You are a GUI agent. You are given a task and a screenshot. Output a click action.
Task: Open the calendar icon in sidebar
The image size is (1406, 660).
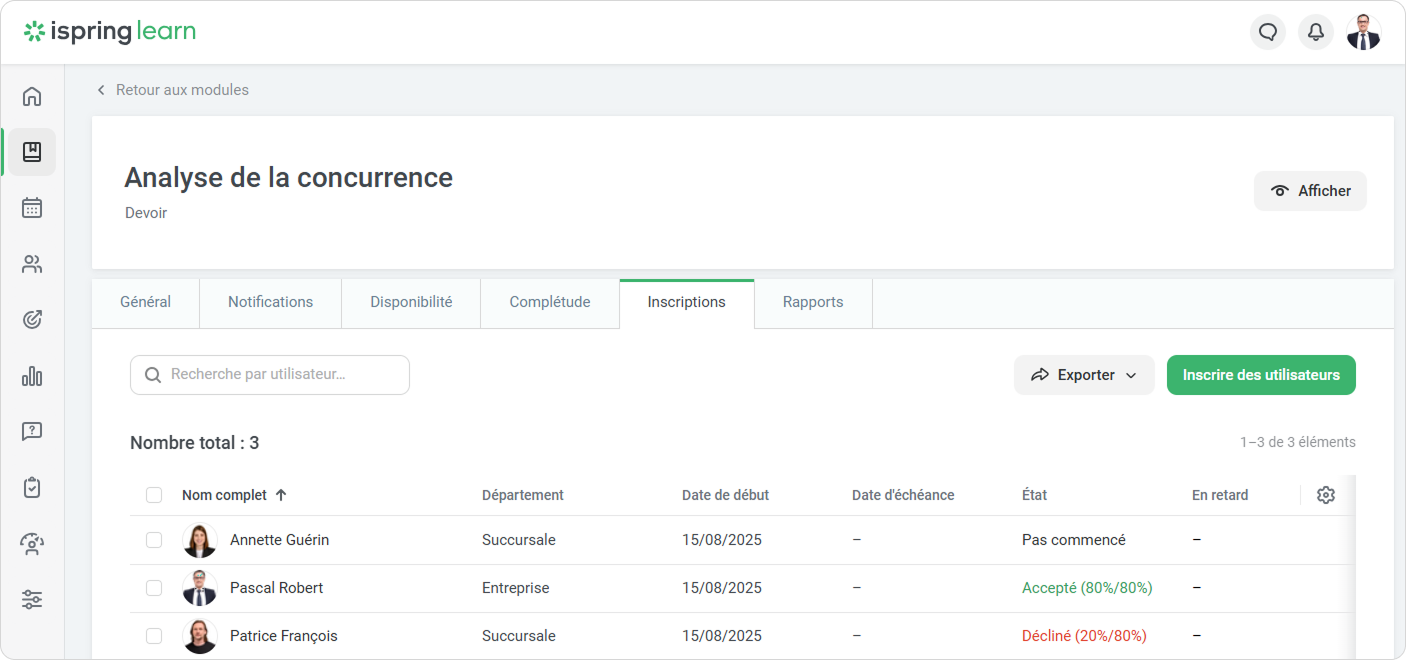pyautogui.click(x=32, y=208)
